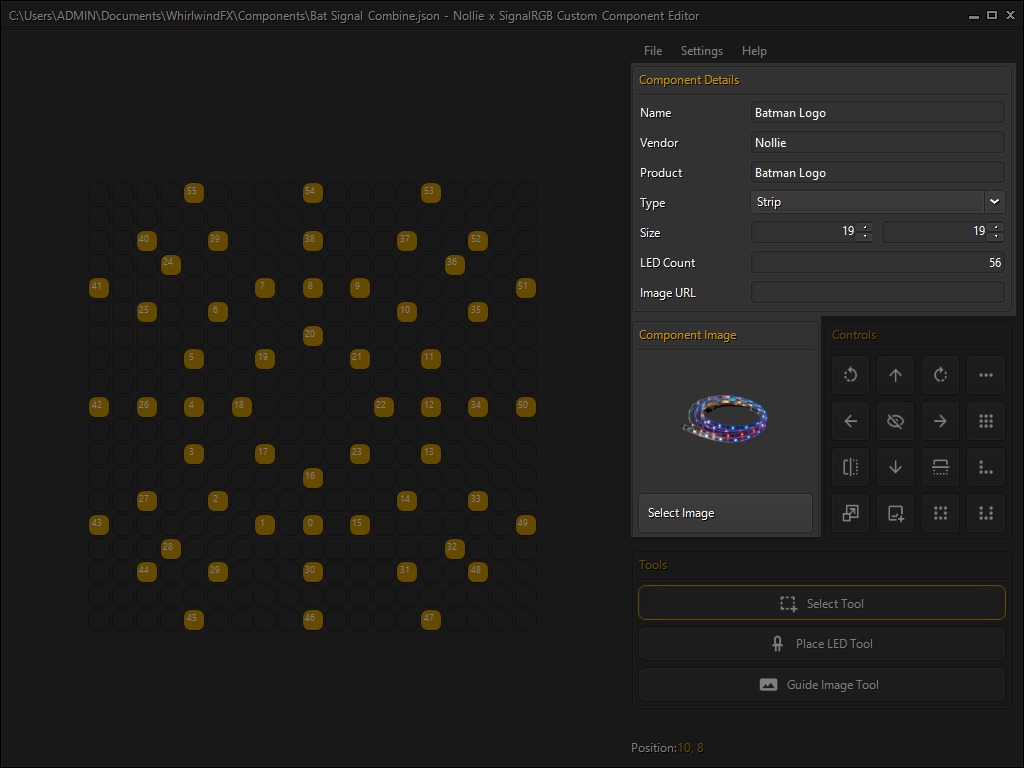Select LED number 43 on the grid

tap(99, 524)
